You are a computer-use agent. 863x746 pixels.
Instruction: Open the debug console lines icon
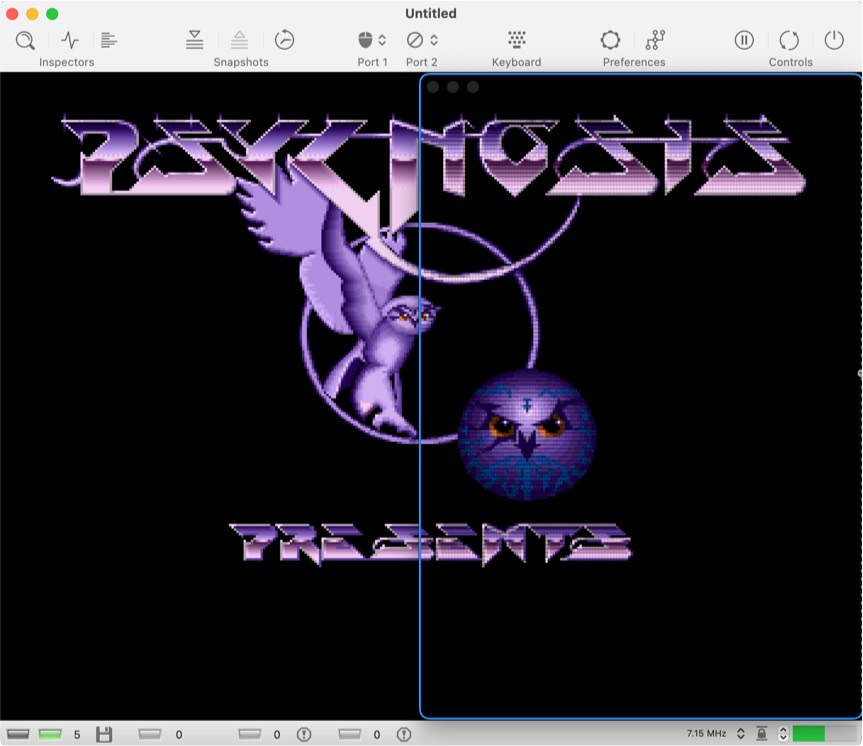pos(109,40)
